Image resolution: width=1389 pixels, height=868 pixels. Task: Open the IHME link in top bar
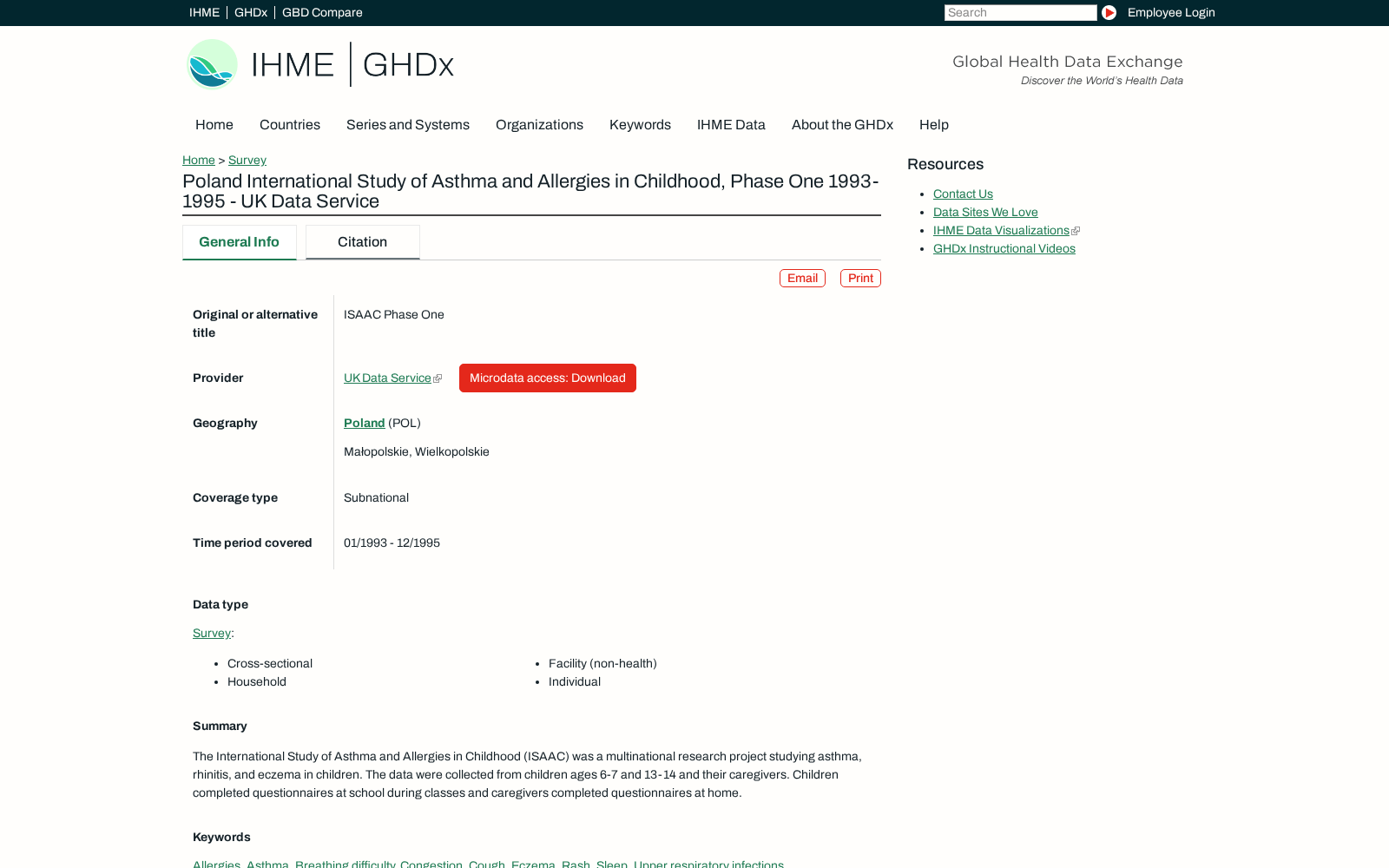pyautogui.click(x=204, y=12)
